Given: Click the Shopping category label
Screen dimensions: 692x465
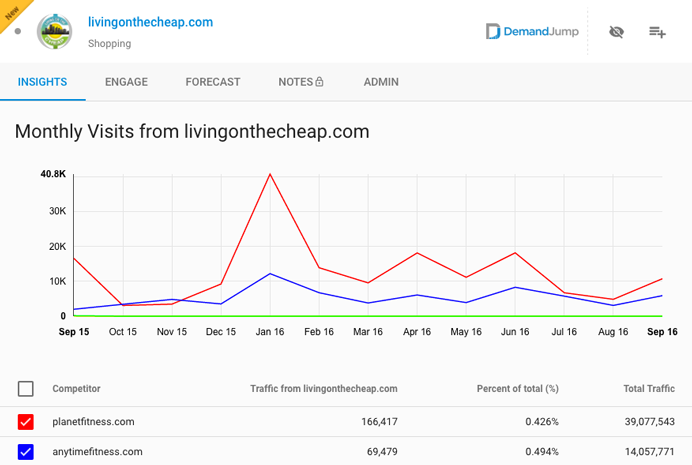Looking at the screenshot, I should (109, 44).
